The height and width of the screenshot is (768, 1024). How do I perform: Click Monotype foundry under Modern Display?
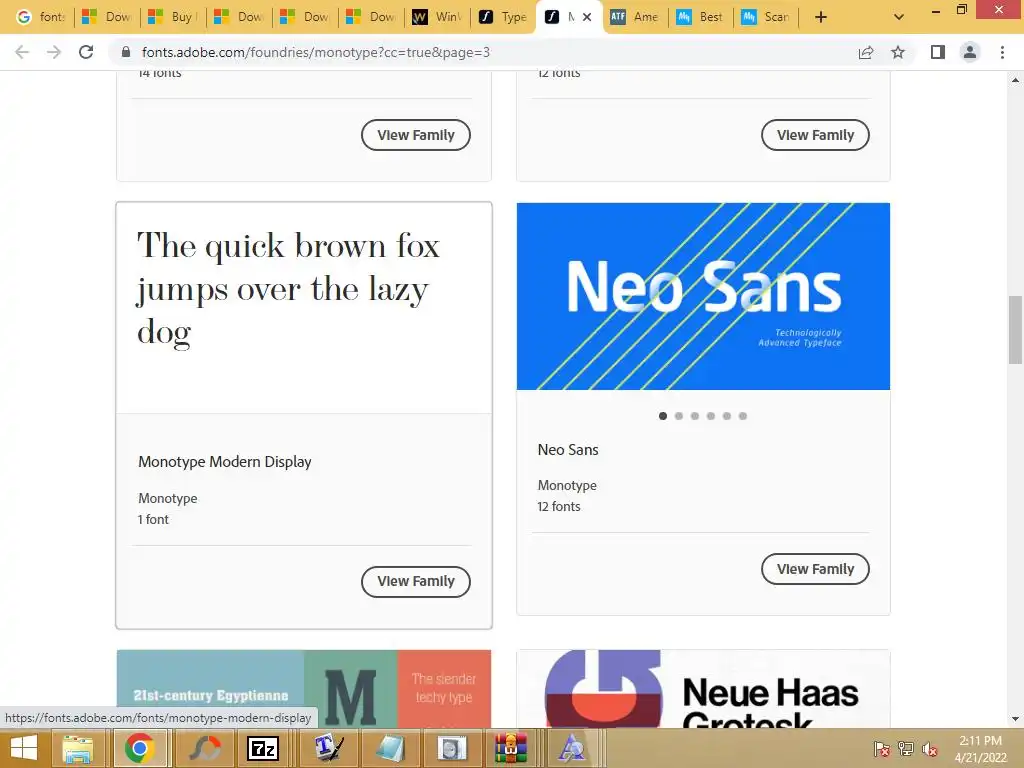coord(167,498)
